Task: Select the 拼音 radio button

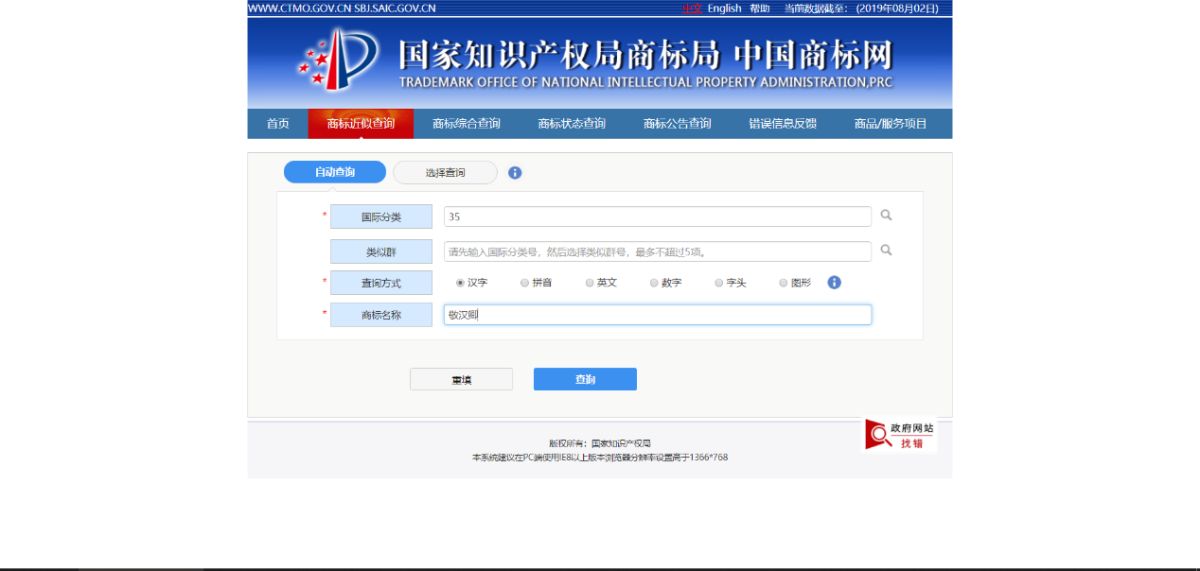Action: click(524, 283)
